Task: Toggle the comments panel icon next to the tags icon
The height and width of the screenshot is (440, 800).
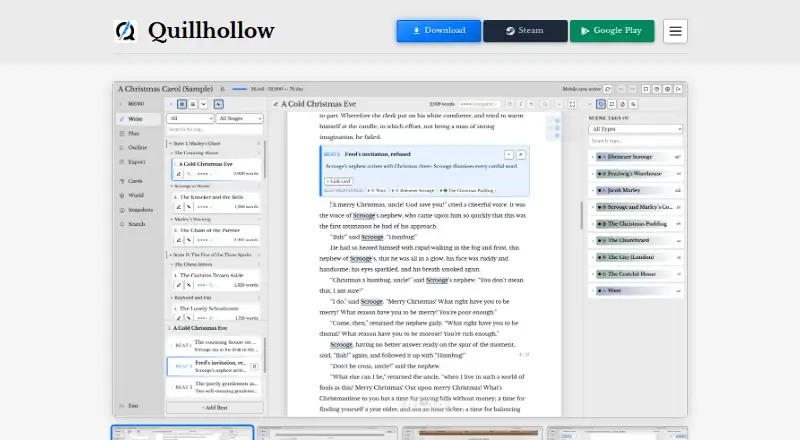Action: tap(612, 104)
